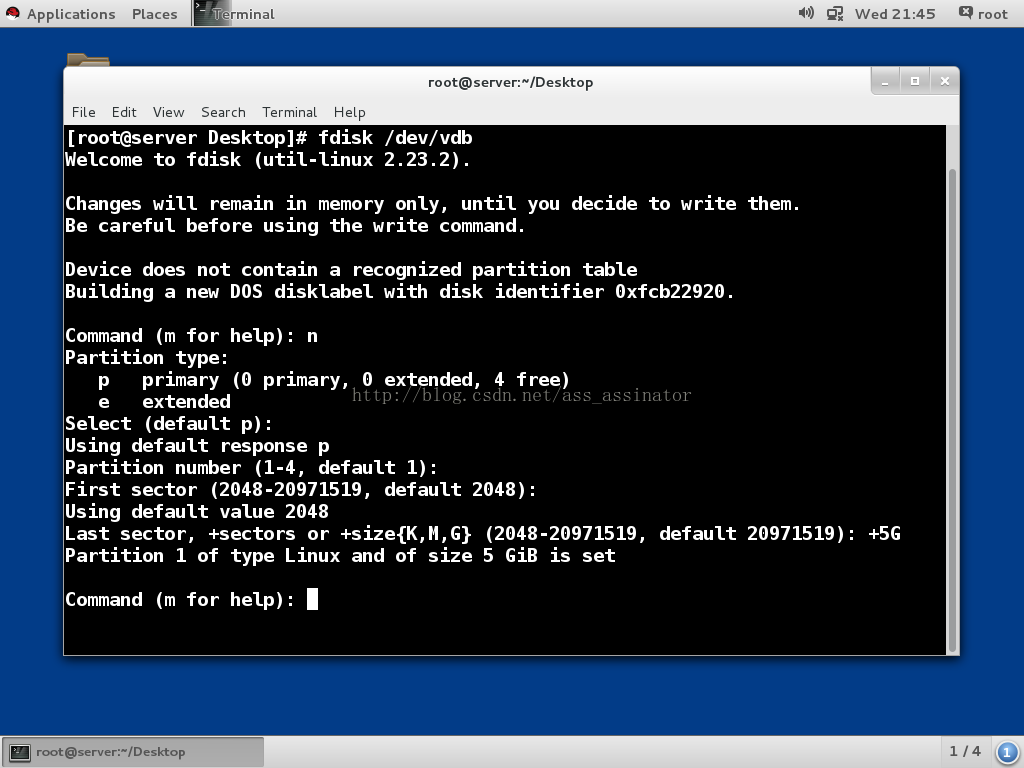This screenshot has width=1024, height=768.
Task: Click the terminal window title bar
Action: 511,82
